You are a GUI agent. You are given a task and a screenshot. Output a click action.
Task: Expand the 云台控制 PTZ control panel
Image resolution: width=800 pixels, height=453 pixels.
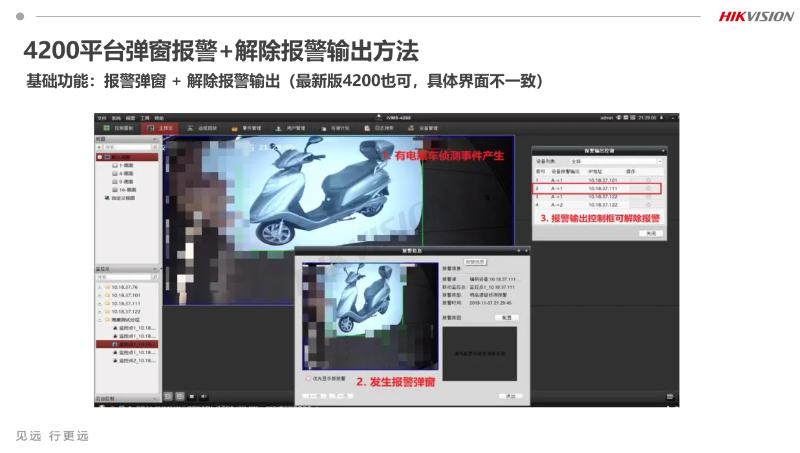pos(155,398)
